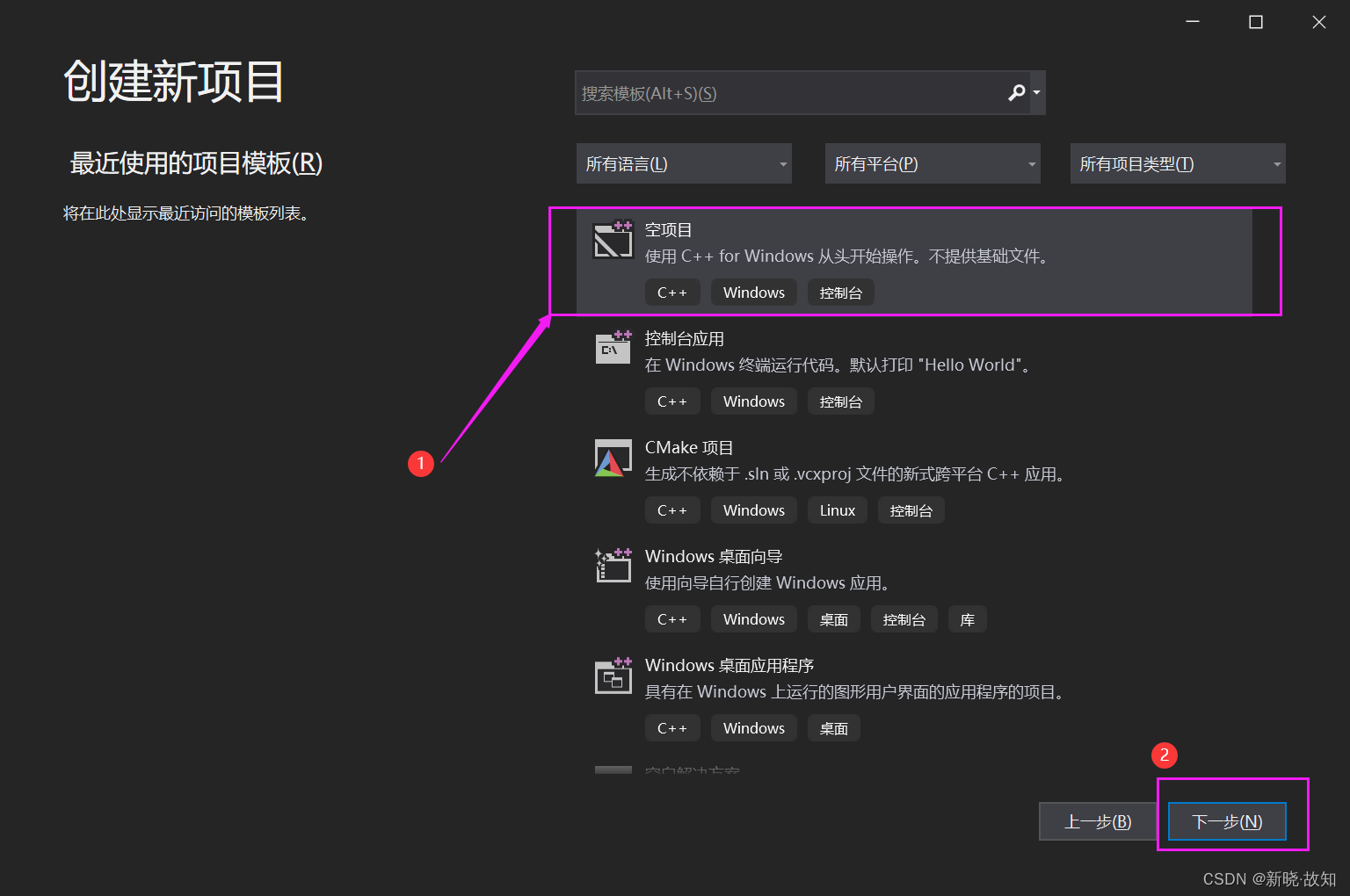Click the 控制台 tag under CMake 项目
Screen dimensions: 1350x896
point(911,510)
